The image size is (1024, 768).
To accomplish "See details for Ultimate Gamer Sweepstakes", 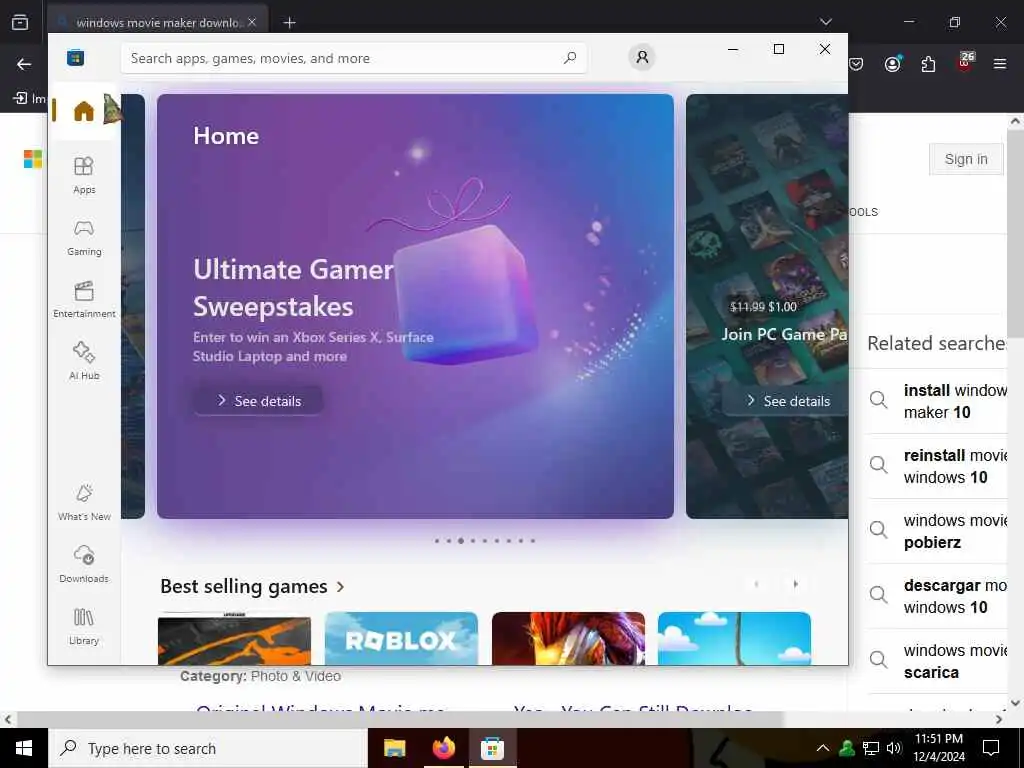I will (x=259, y=400).
